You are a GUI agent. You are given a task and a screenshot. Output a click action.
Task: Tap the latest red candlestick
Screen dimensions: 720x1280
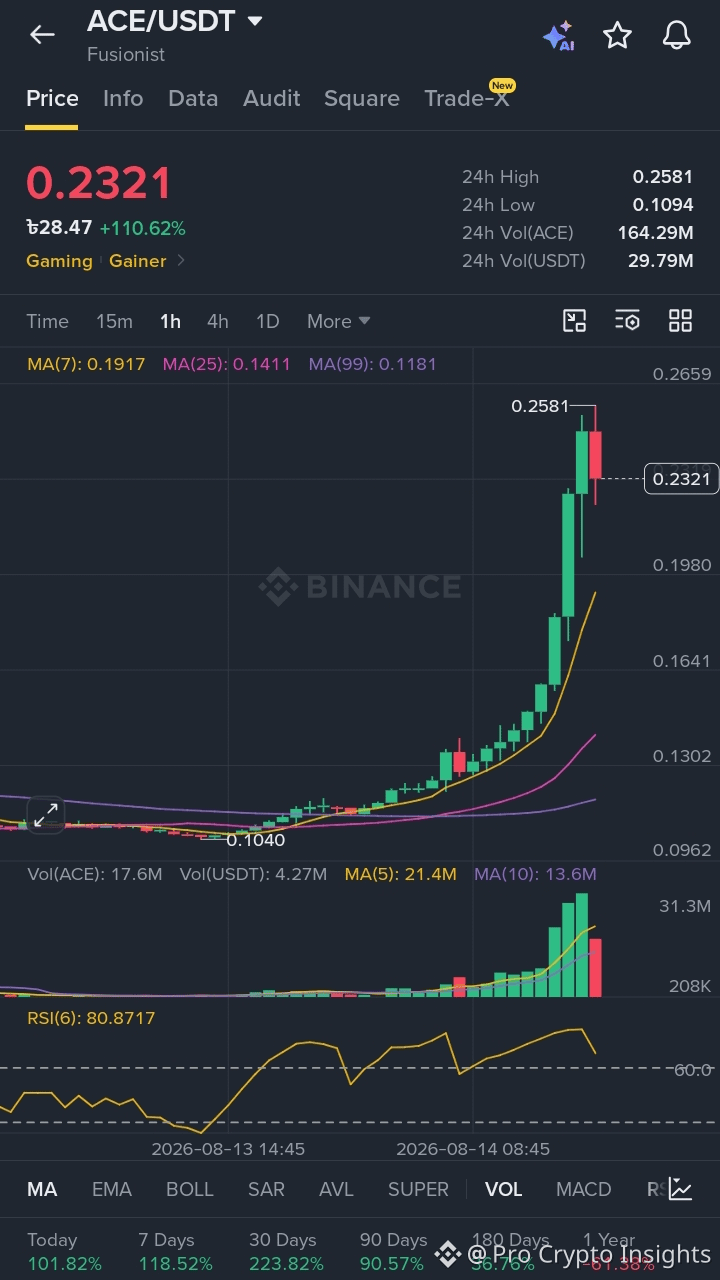pyautogui.click(x=595, y=455)
